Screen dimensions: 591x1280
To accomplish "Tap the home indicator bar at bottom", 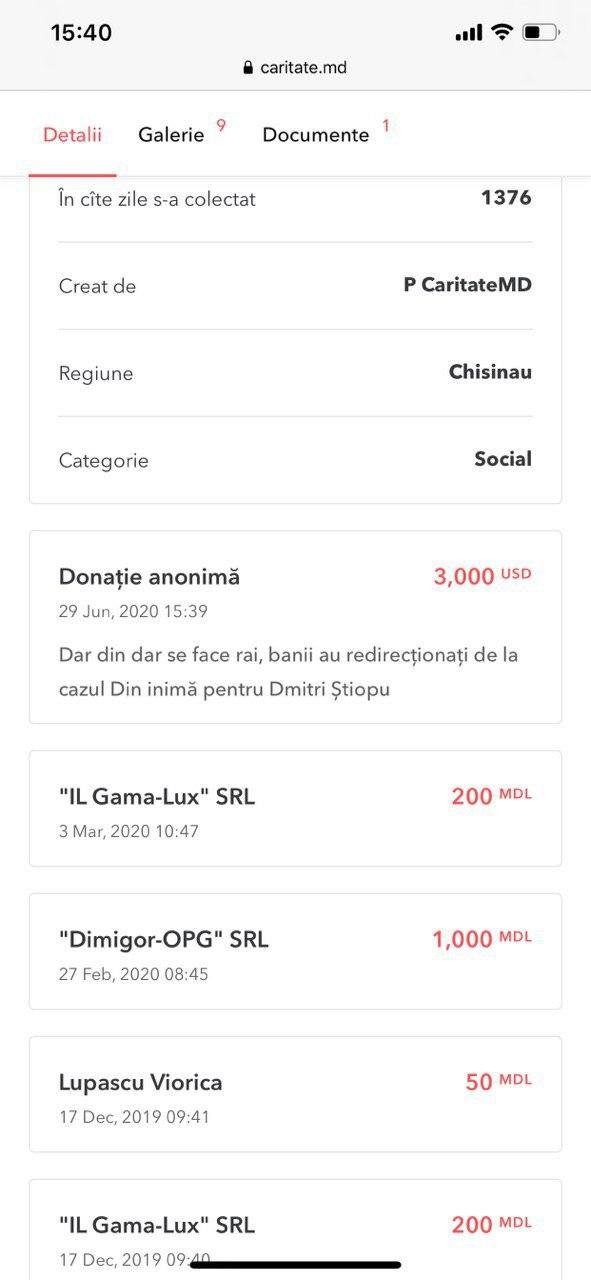I will [x=296, y=1265].
